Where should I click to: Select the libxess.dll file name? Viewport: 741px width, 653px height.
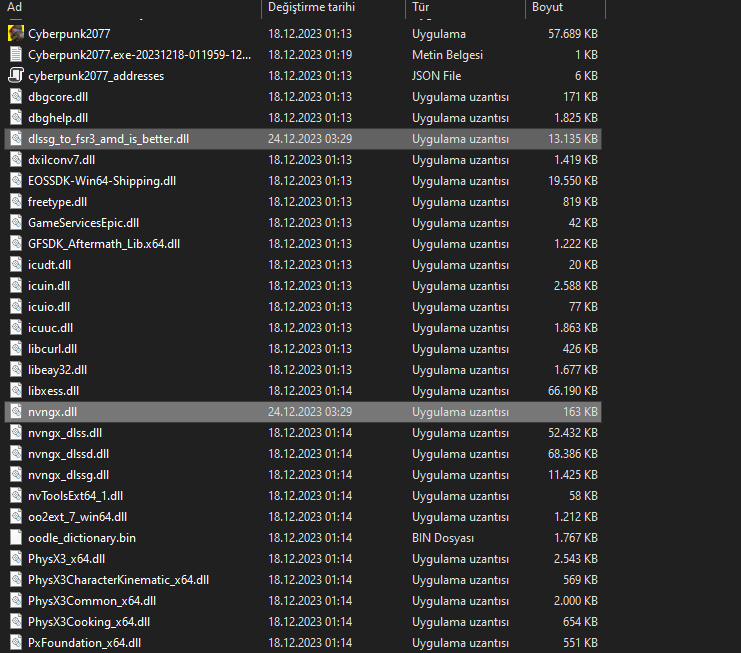coord(53,391)
